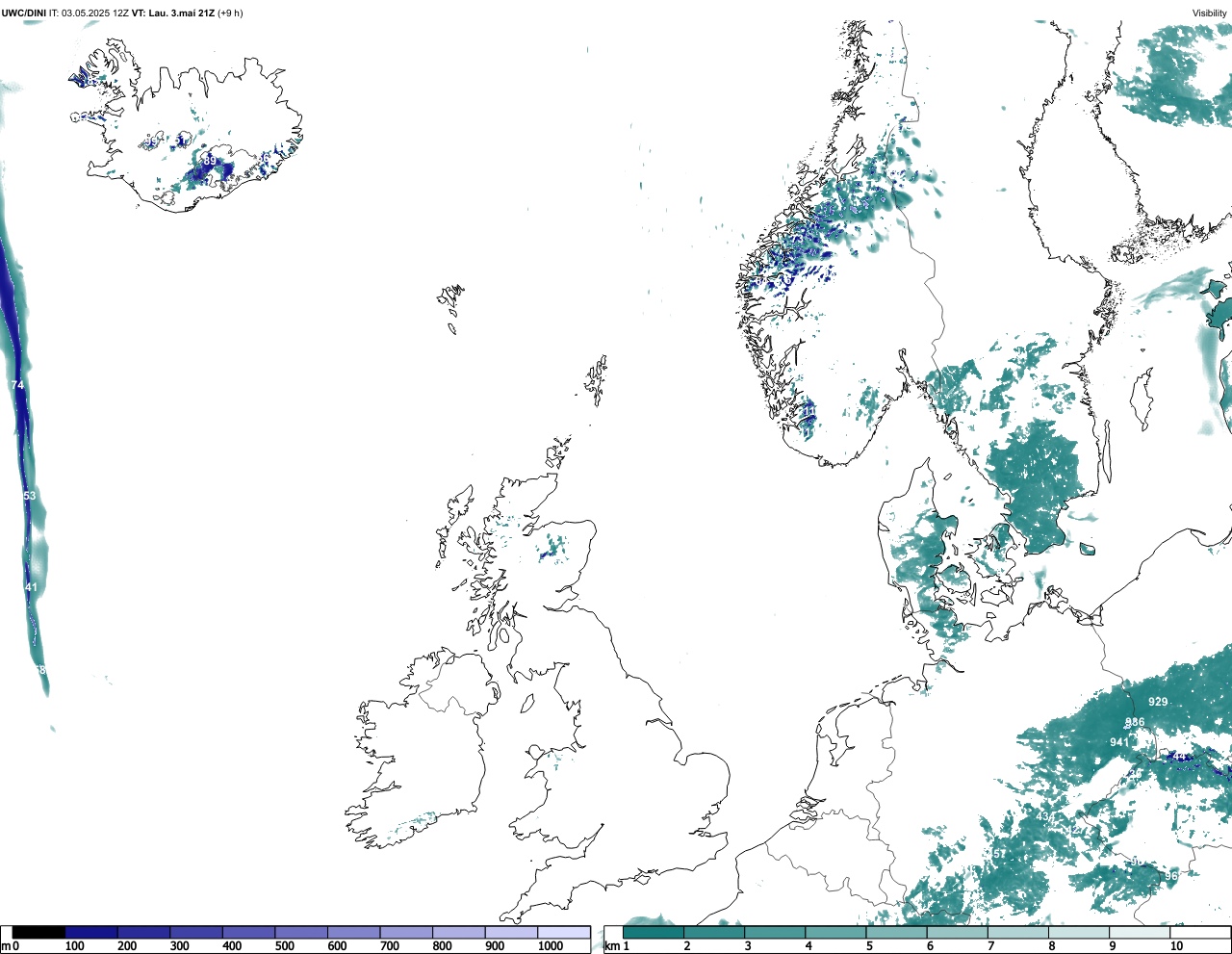Select the 400–500 m legend swatch

point(249,932)
